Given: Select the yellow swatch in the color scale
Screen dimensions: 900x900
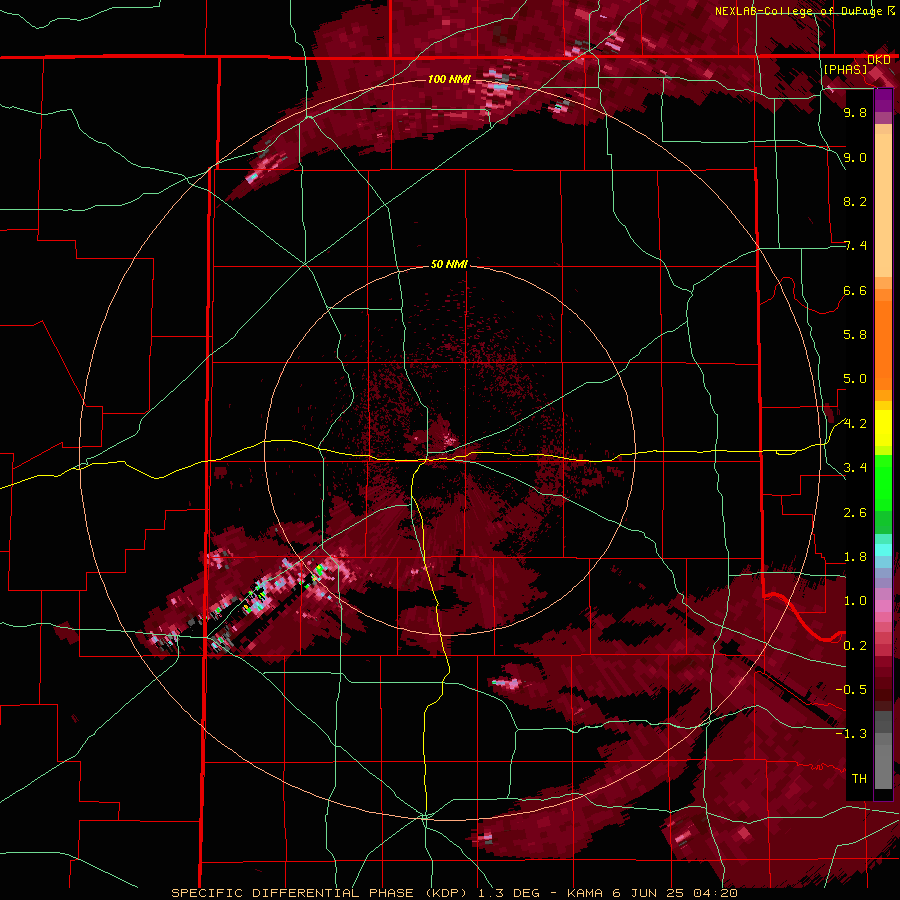Looking at the screenshot, I should tap(883, 428).
